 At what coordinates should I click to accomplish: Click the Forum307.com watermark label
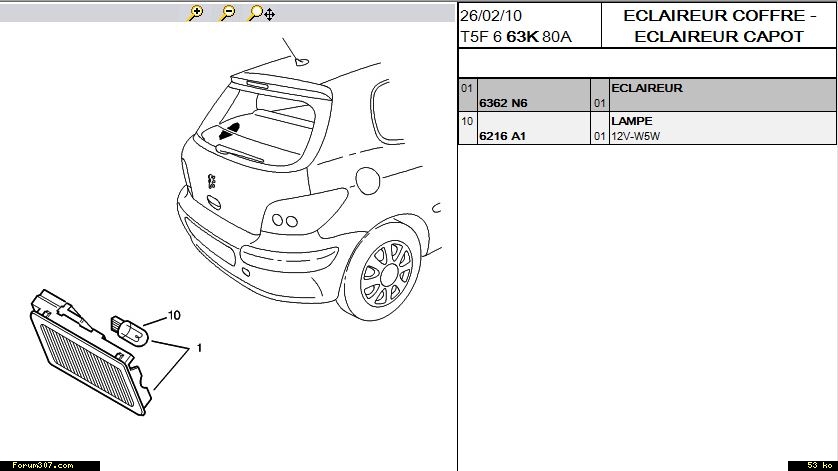pyautogui.click(x=37, y=465)
